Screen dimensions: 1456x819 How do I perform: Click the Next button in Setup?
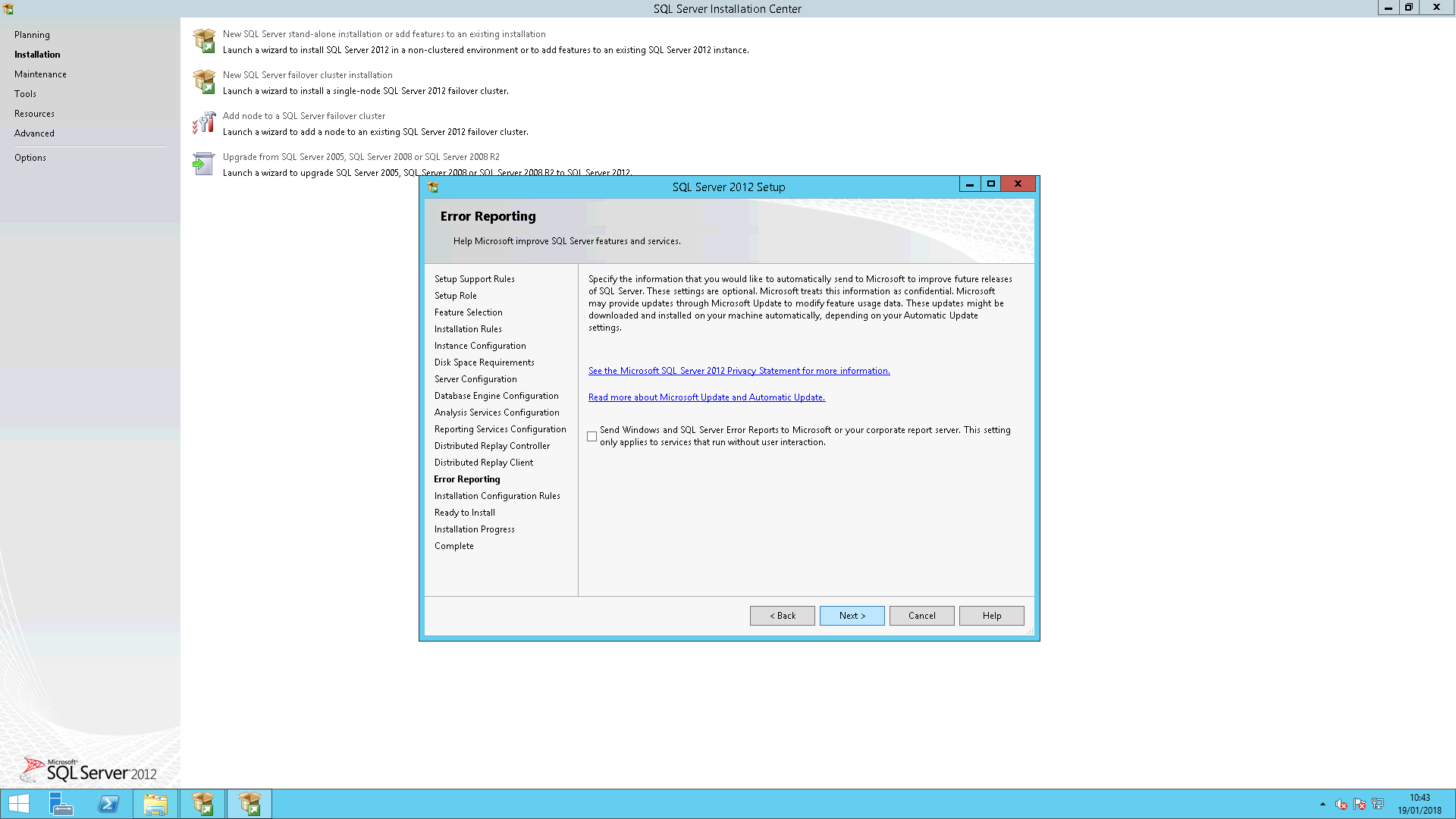(x=852, y=616)
